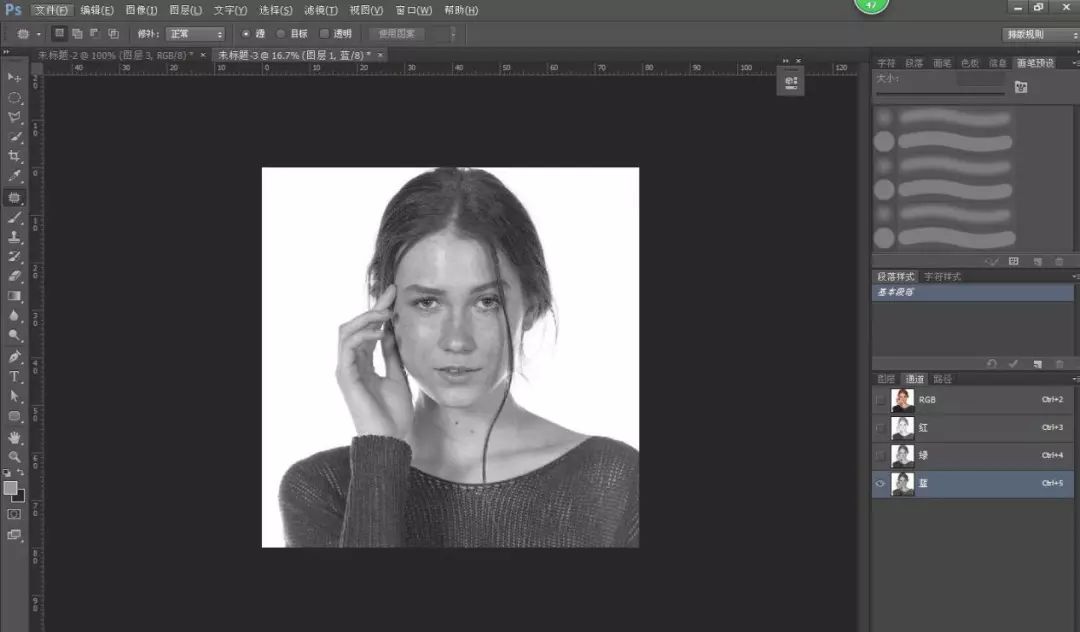
Task: Select the Move tool
Action: pos(14,78)
